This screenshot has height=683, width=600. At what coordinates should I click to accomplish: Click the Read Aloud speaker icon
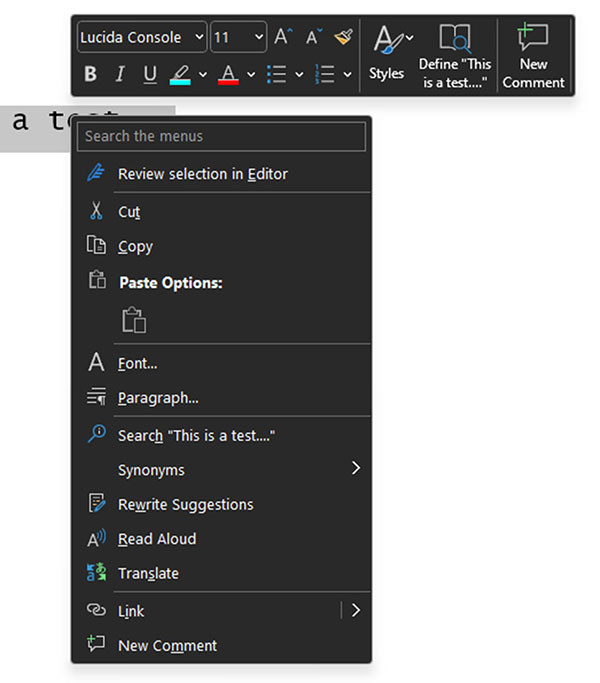(x=96, y=539)
